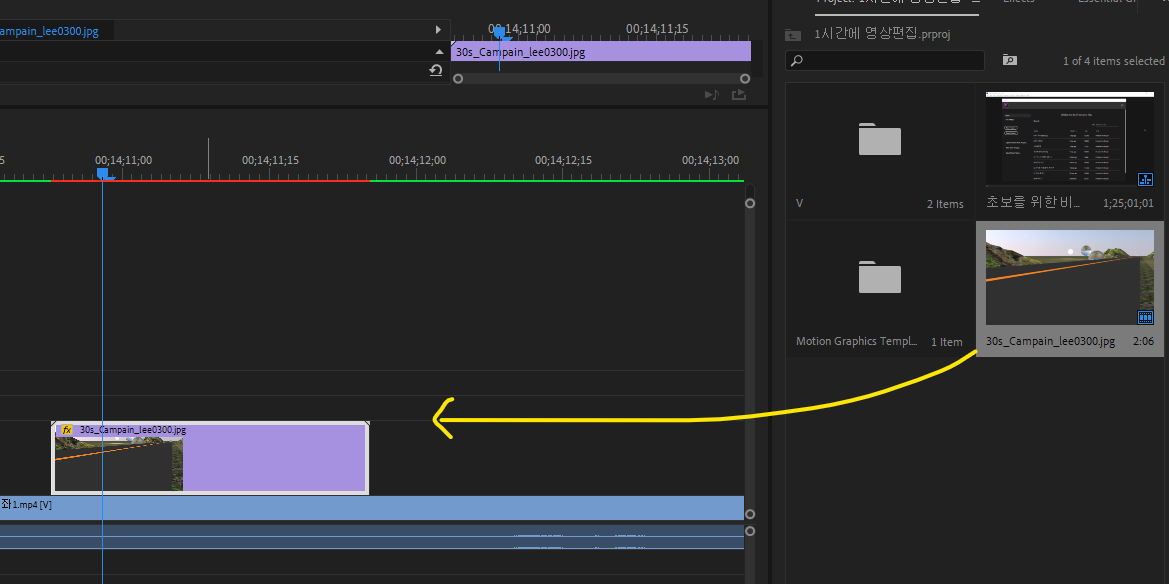The width and height of the screenshot is (1169, 584).
Task: Click the 00;14;11;15 mark on the main timeline ruler
Action: pyautogui.click(x=271, y=160)
